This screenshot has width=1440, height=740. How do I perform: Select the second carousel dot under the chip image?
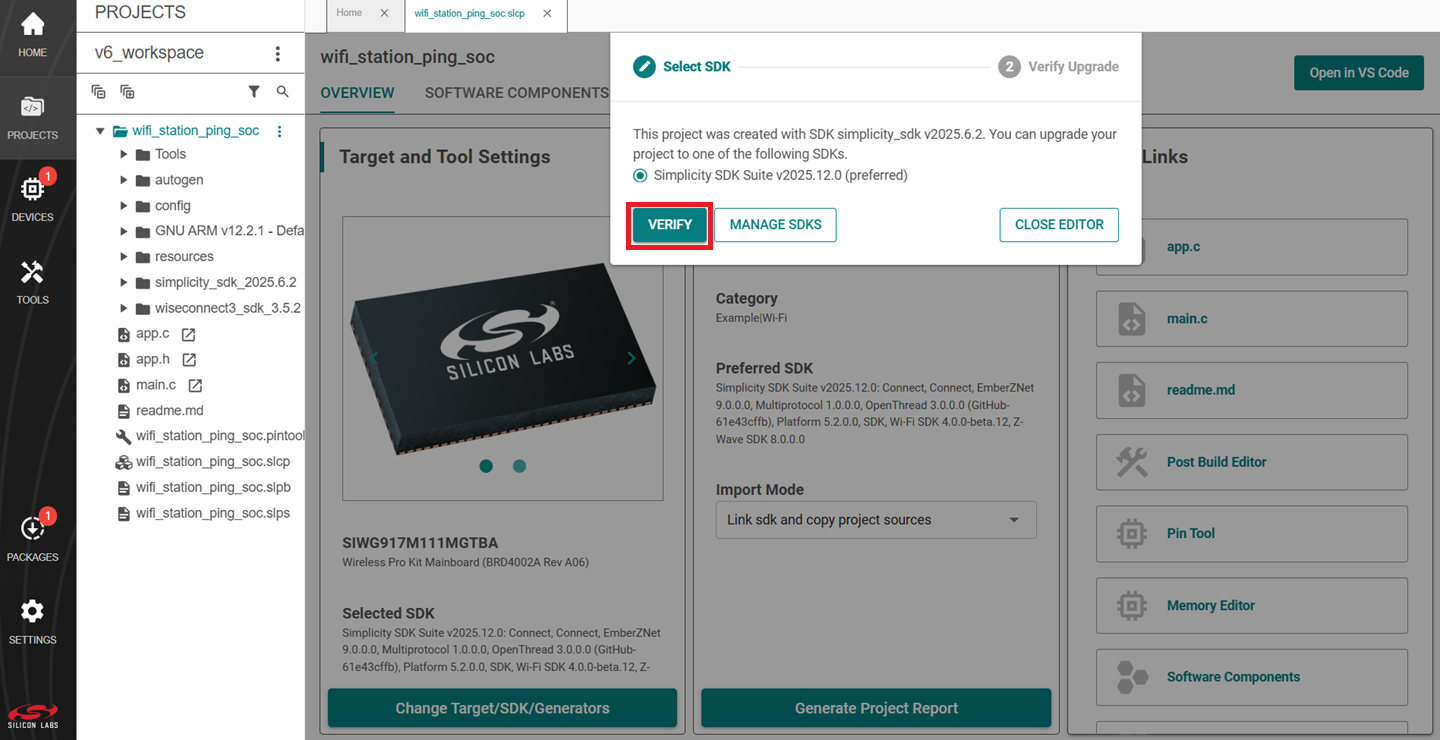click(519, 466)
